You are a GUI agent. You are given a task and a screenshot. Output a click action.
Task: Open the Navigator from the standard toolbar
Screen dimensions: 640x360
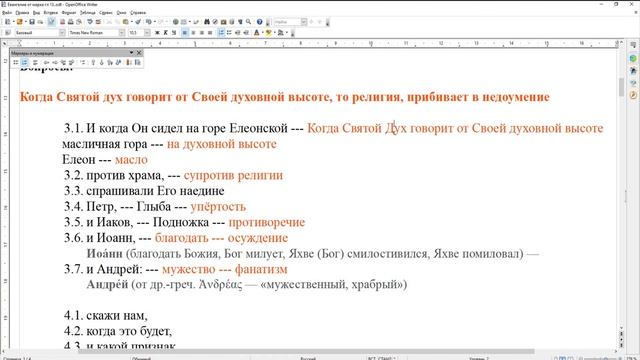(x=215, y=22)
